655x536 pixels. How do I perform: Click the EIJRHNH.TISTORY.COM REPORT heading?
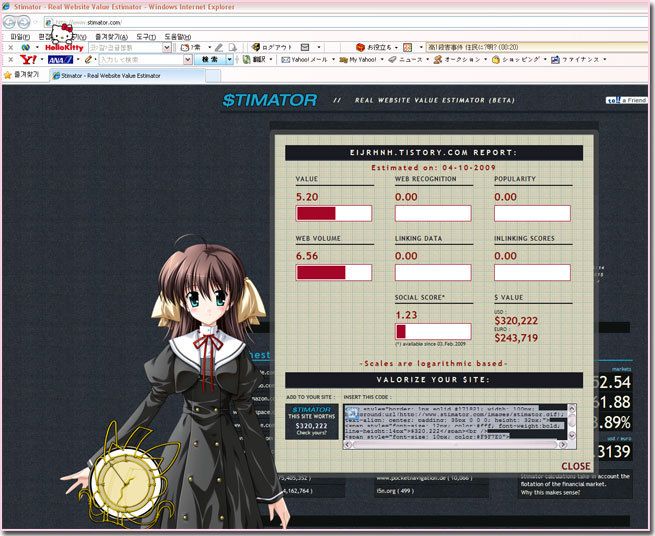tap(434, 153)
